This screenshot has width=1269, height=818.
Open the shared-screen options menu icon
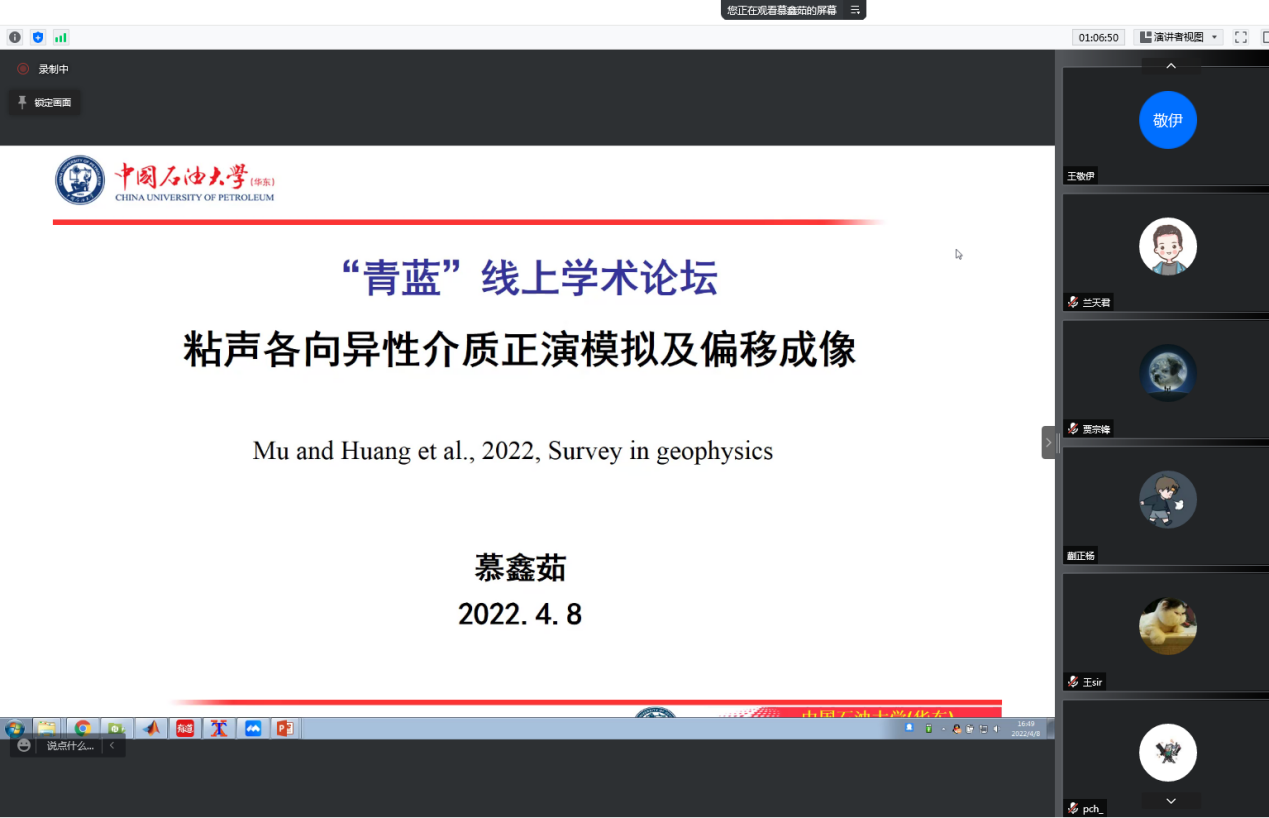(x=855, y=10)
